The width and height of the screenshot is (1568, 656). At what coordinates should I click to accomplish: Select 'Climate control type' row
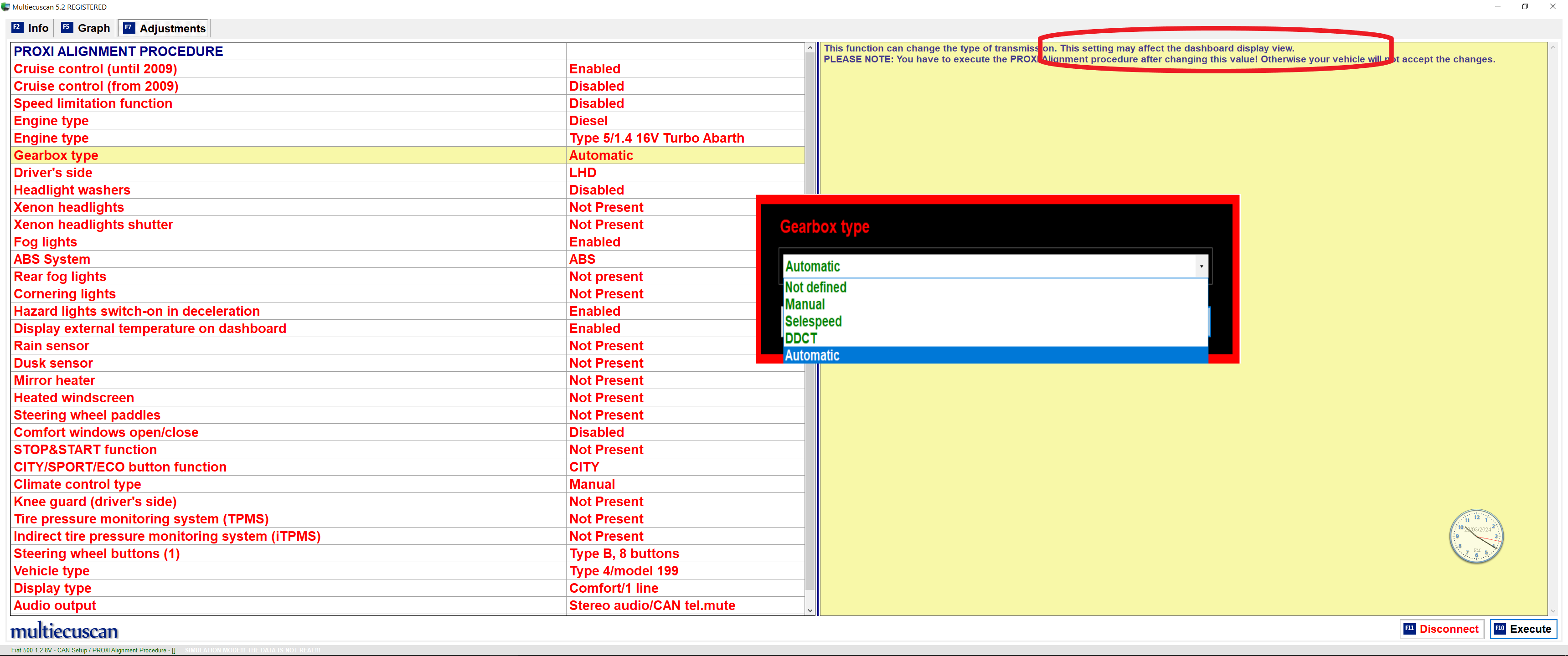407,484
